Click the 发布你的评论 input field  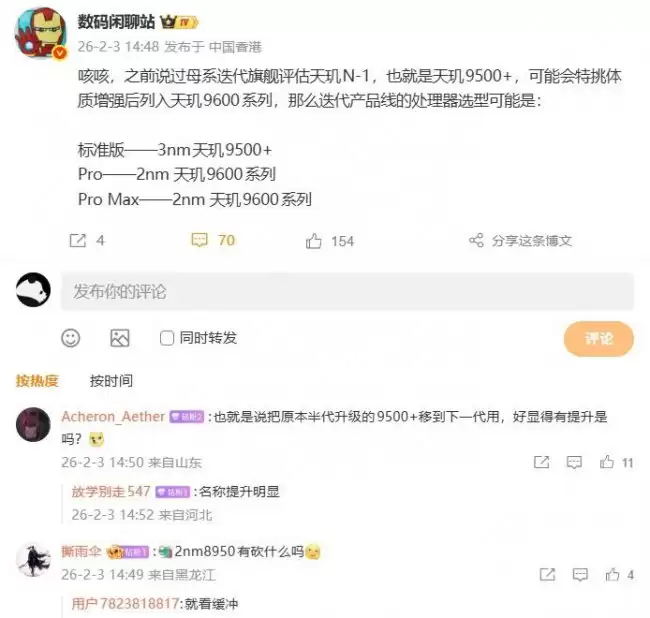347,291
